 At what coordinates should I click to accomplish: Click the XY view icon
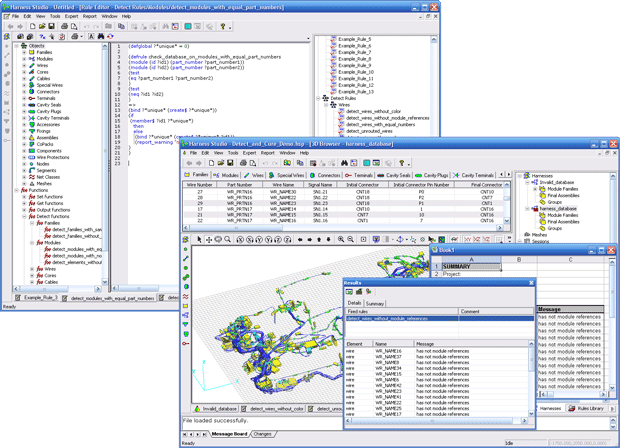click(468, 239)
